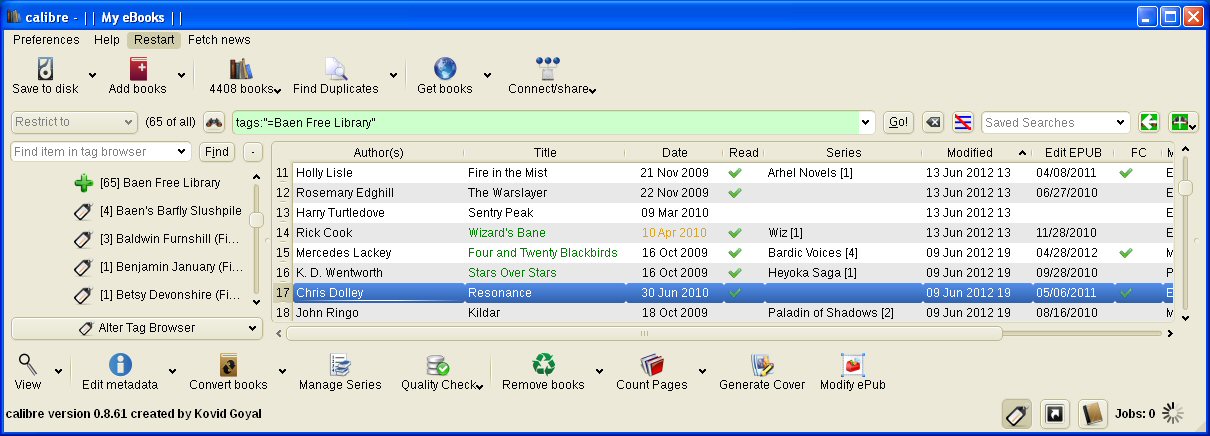Image resolution: width=1210 pixels, height=436 pixels.
Task: Click the Restart menu item
Action: click(154, 40)
